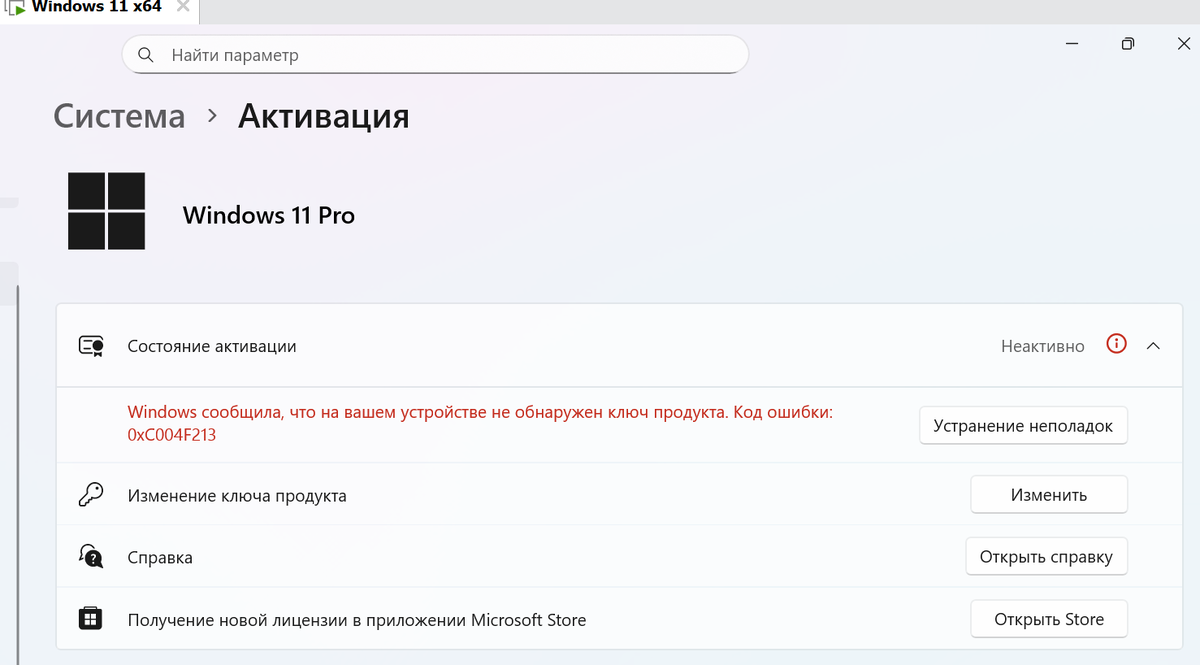1200x665 pixels.
Task: Click the error code 0xC004F213 message
Action: point(480,423)
